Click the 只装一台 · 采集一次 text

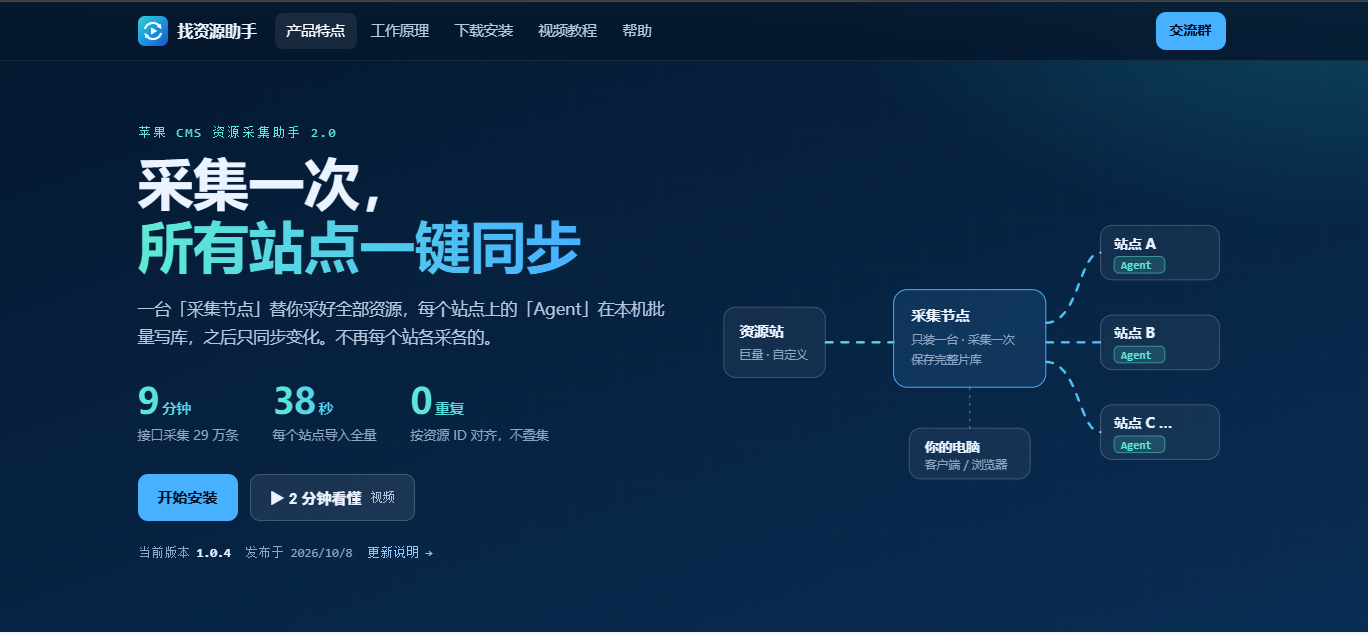coord(963,340)
